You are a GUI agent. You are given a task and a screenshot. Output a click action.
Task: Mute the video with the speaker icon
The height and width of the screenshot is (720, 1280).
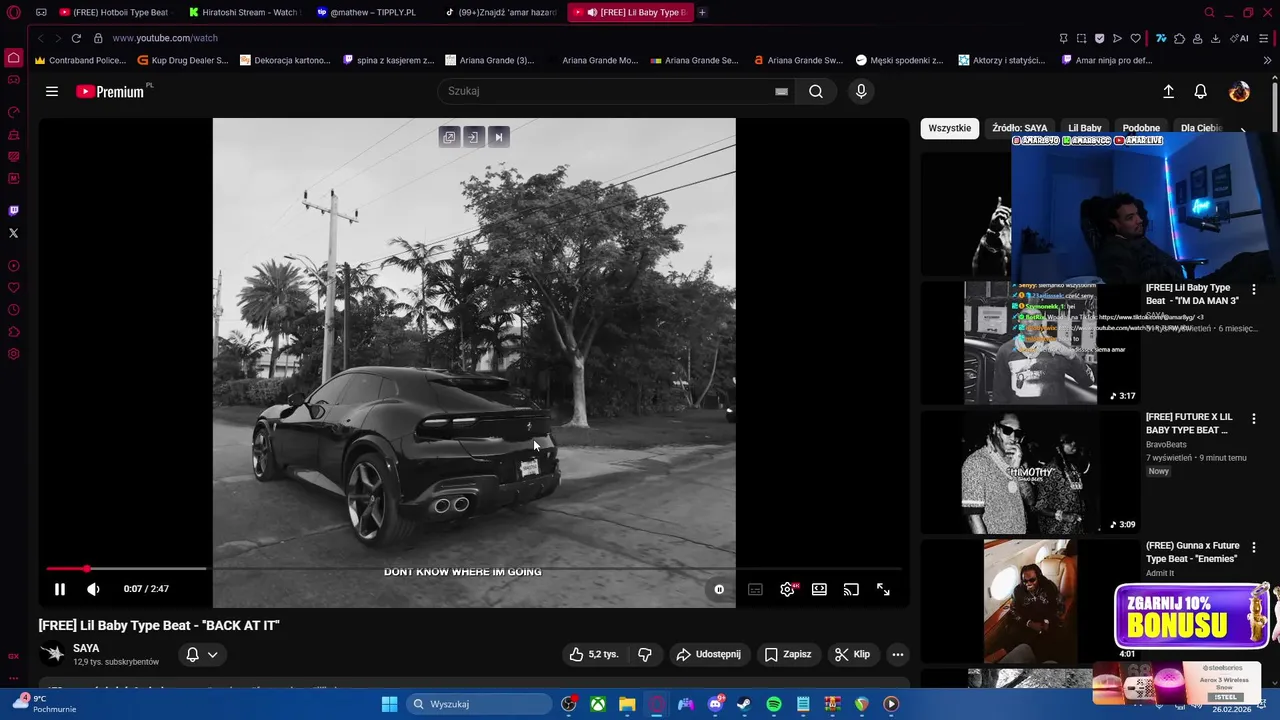tap(93, 590)
